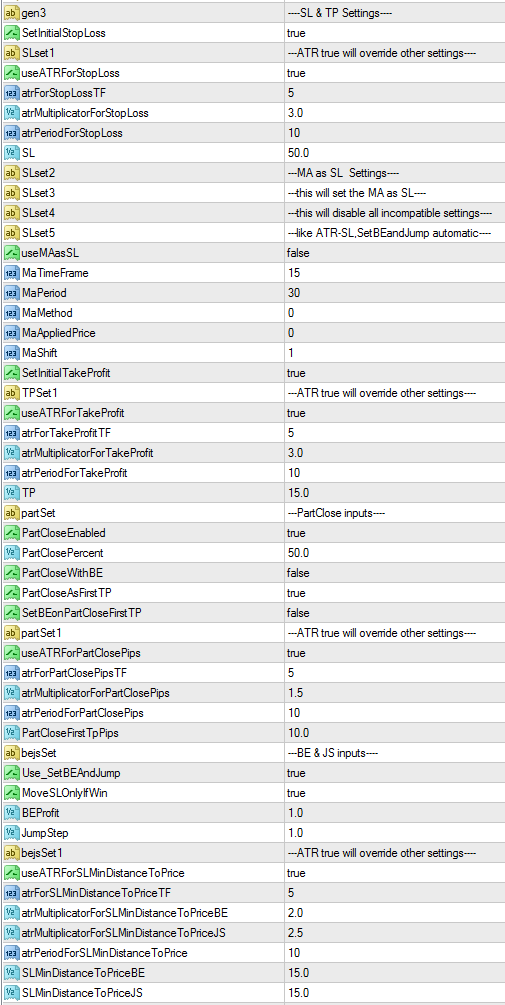
Task: Select the useATRForStopLoss true value
Action: click(296, 73)
